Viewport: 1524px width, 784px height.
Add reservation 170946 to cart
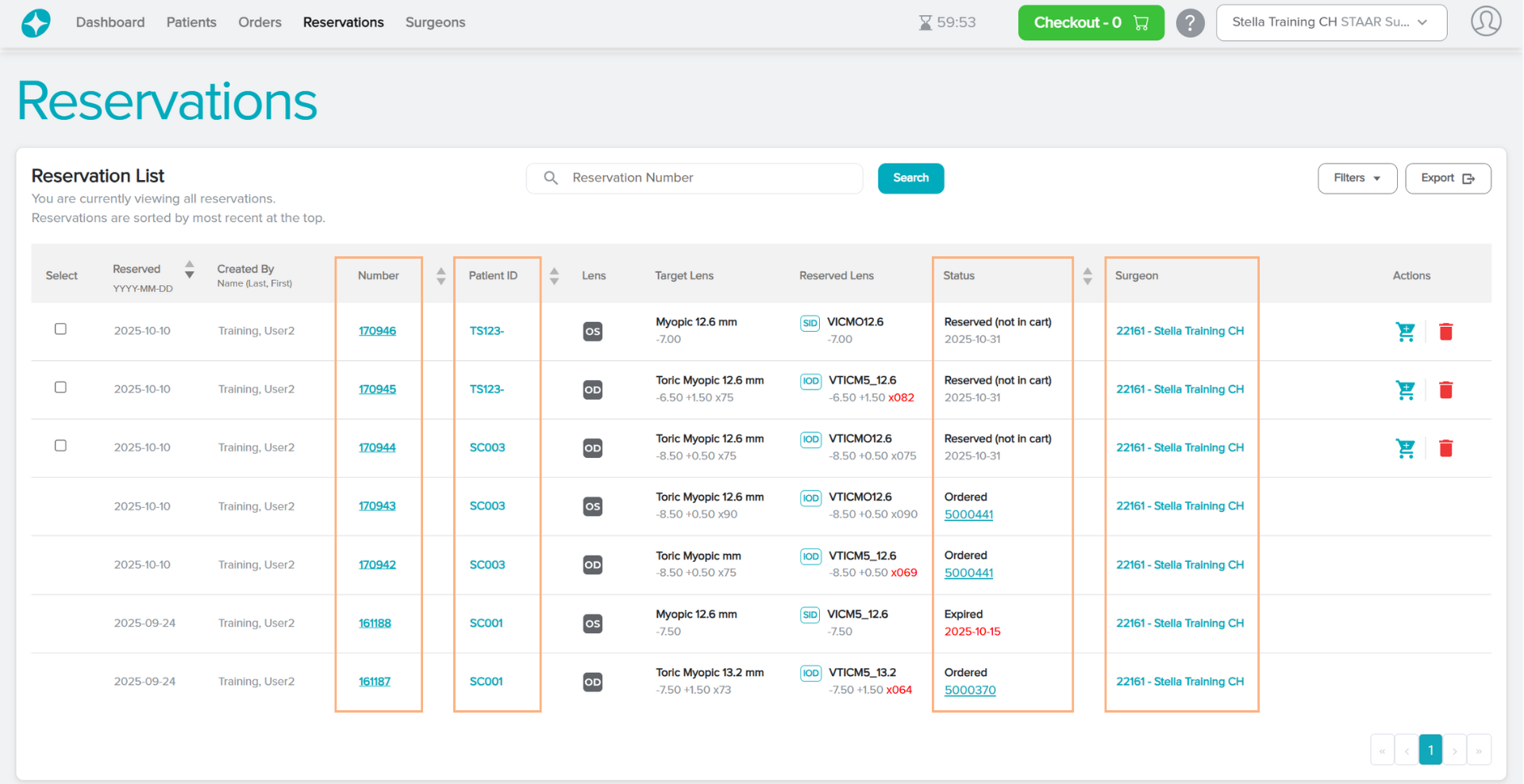1405,332
